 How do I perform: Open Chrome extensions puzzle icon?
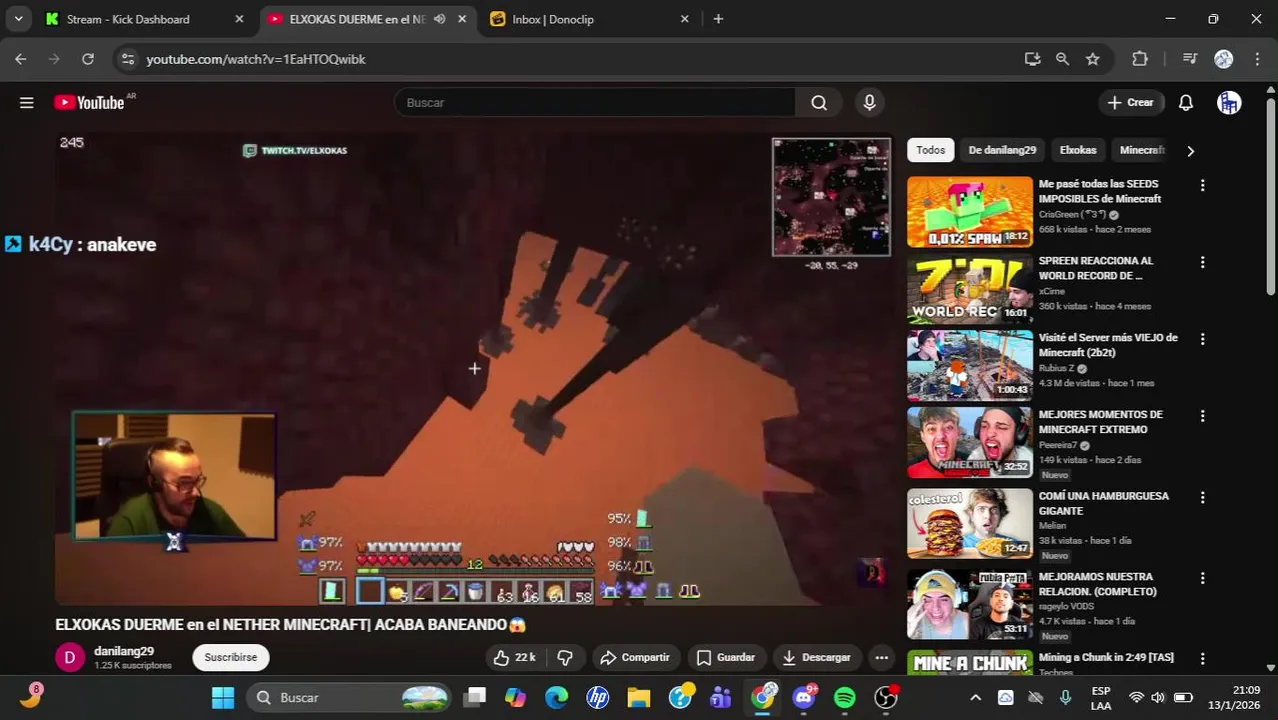[1140, 59]
